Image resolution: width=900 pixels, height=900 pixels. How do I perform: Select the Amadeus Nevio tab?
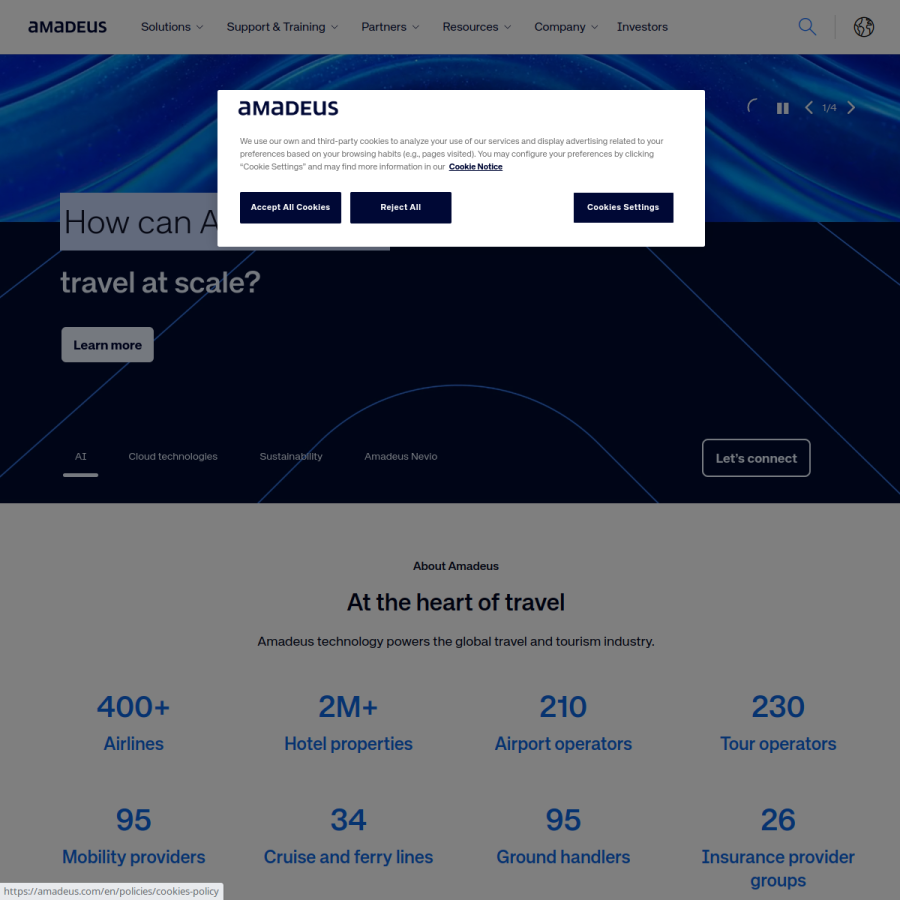pyautogui.click(x=401, y=457)
